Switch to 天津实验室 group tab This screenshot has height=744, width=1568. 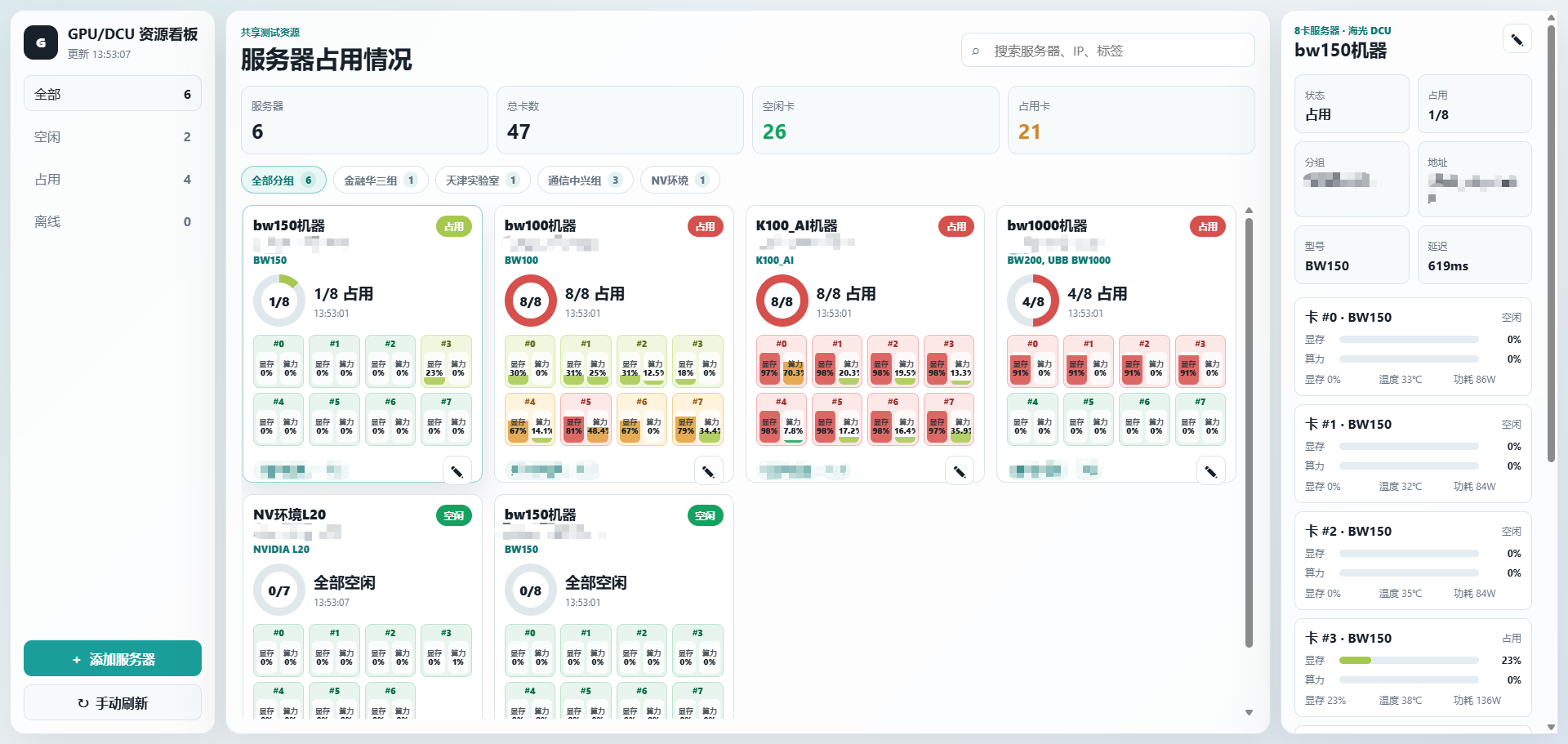pyautogui.click(x=483, y=180)
